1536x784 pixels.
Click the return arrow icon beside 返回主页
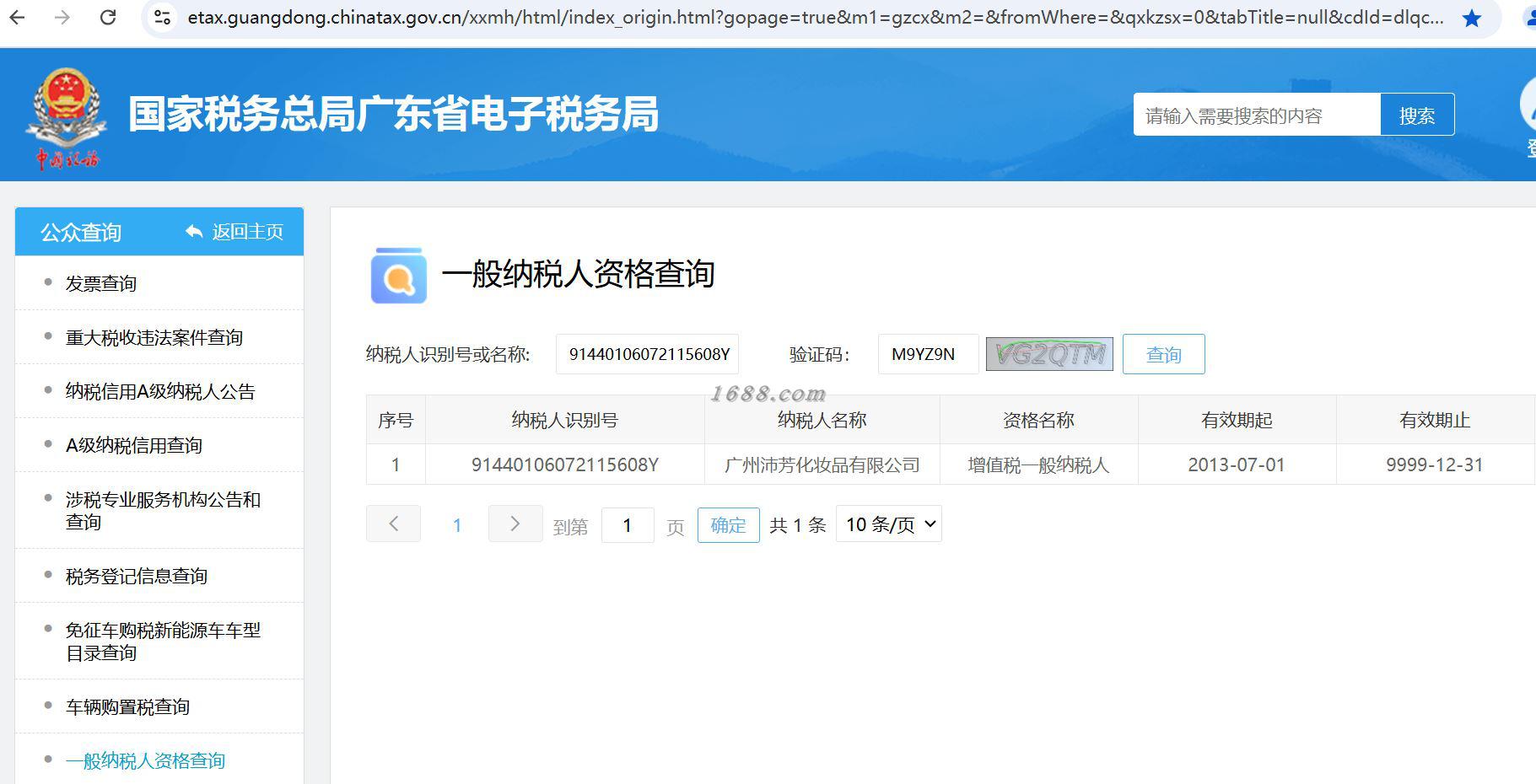pos(194,232)
